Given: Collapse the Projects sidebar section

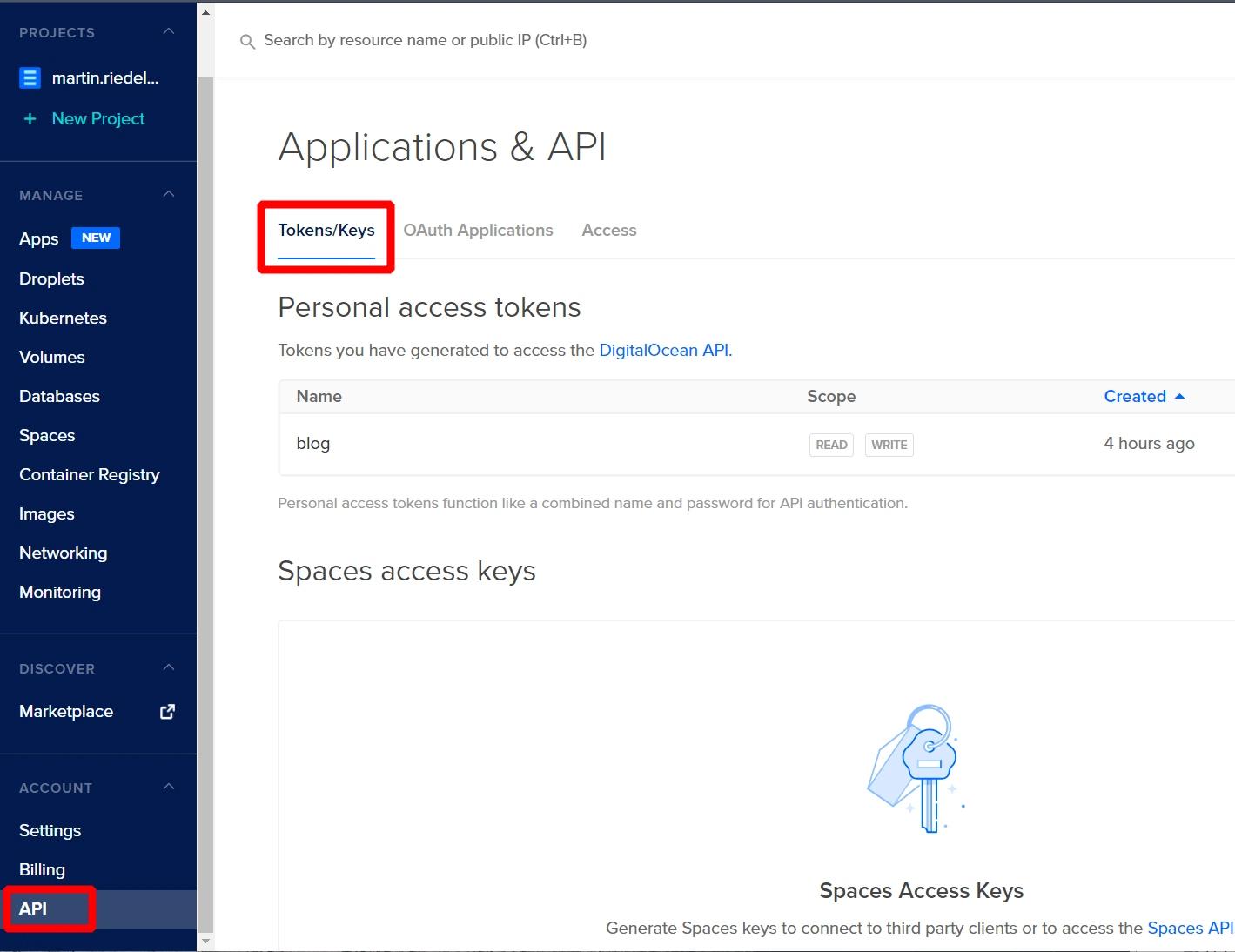Looking at the screenshot, I should tap(169, 32).
